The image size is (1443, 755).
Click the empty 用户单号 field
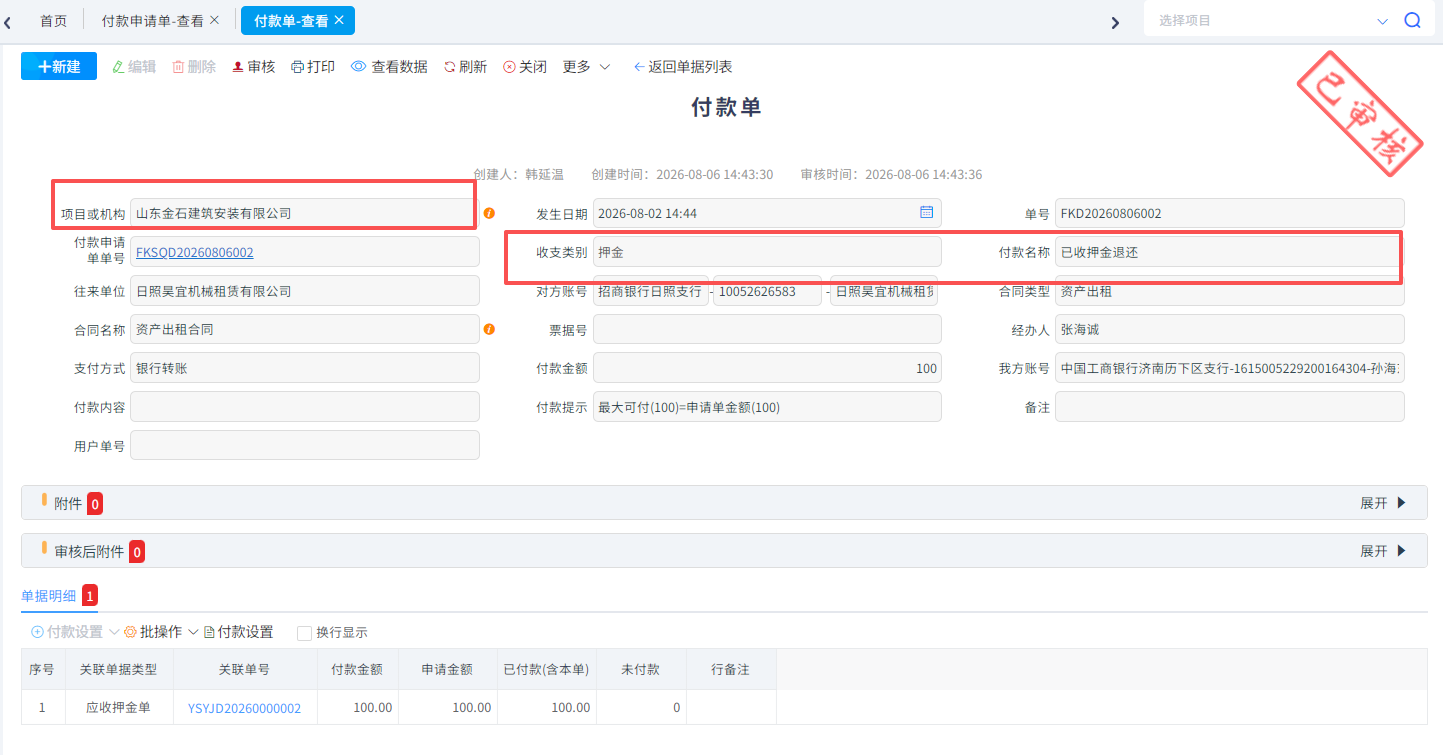tap(305, 445)
